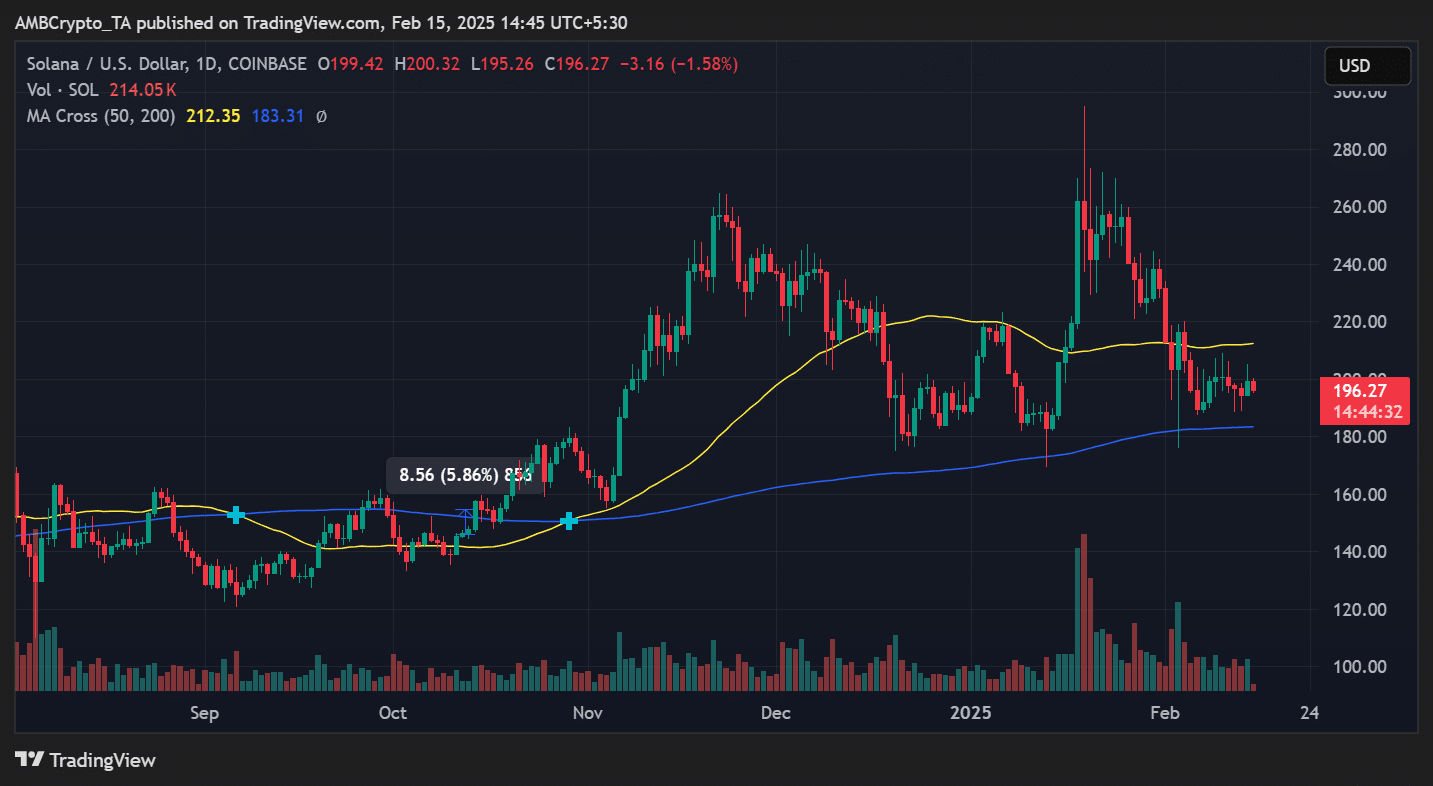
Task: Click the 140.00 price scale label
Action: pyautogui.click(x=1362, y=552)
